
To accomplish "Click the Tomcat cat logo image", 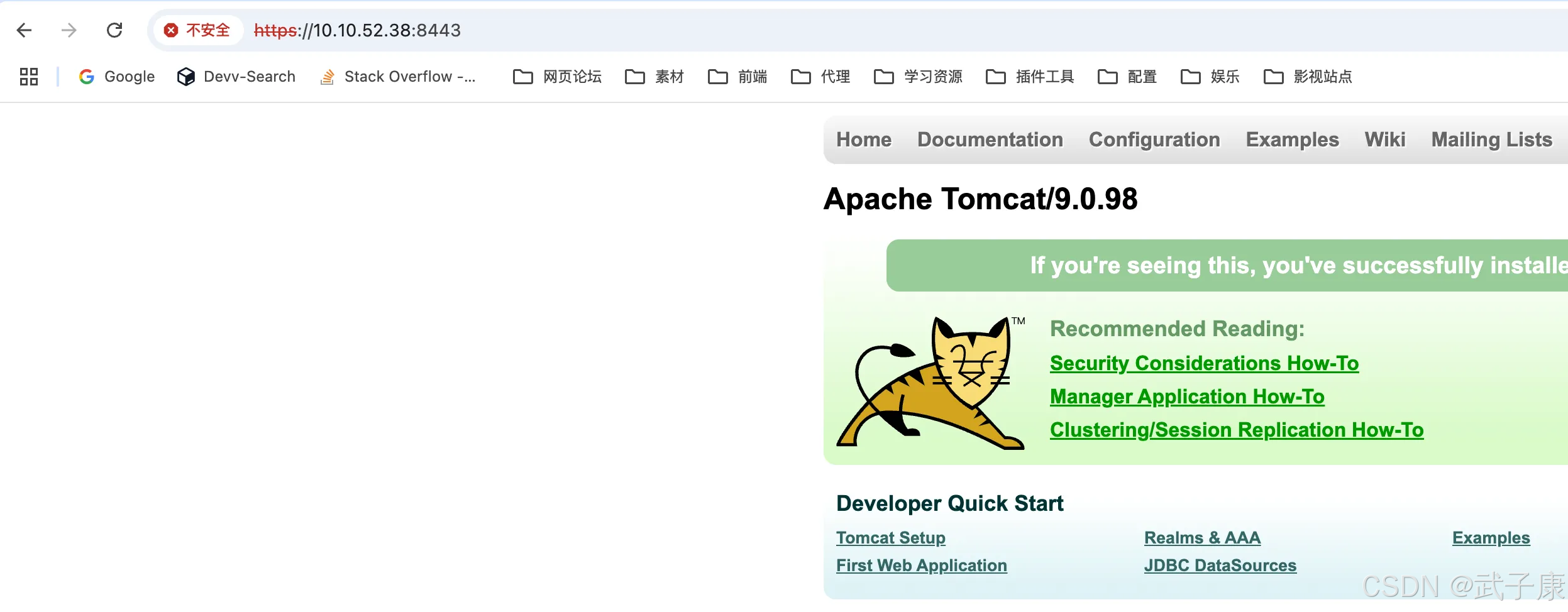I will 930,383.
